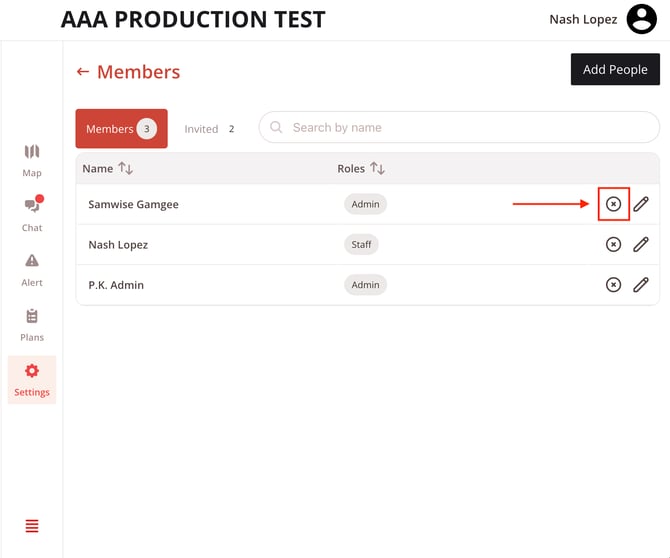Open Chat from the sidebar
Image resolution: width=670 pixels, height=558 pixels.
(x=32, y=213)
